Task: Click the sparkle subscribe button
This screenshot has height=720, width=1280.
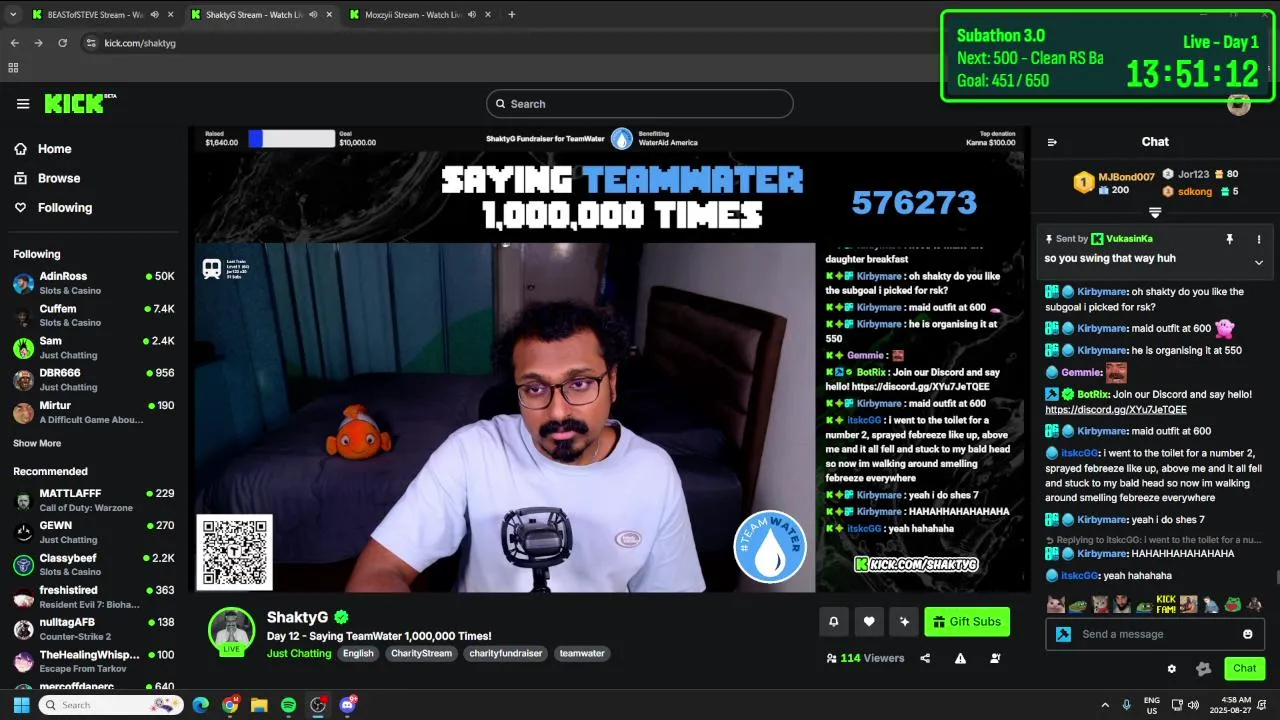Action: coord(904,622)
